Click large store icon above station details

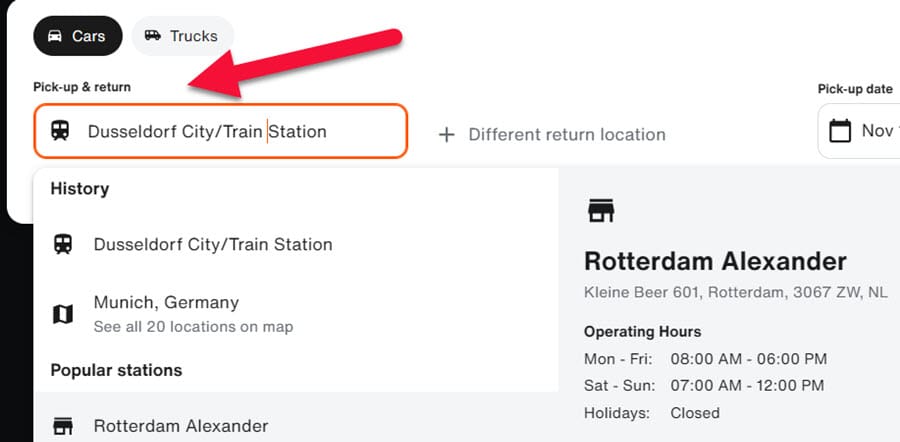[x=601, y=210]
